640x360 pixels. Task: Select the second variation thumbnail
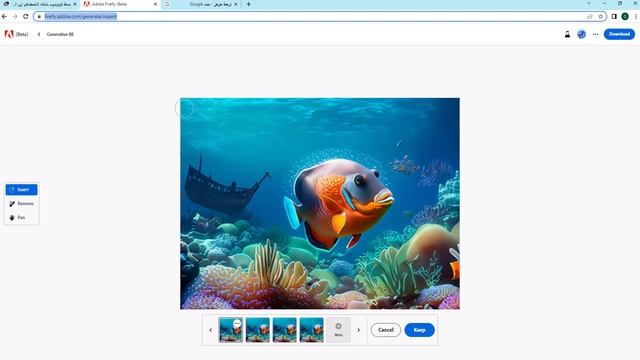[x=258, y=330]
